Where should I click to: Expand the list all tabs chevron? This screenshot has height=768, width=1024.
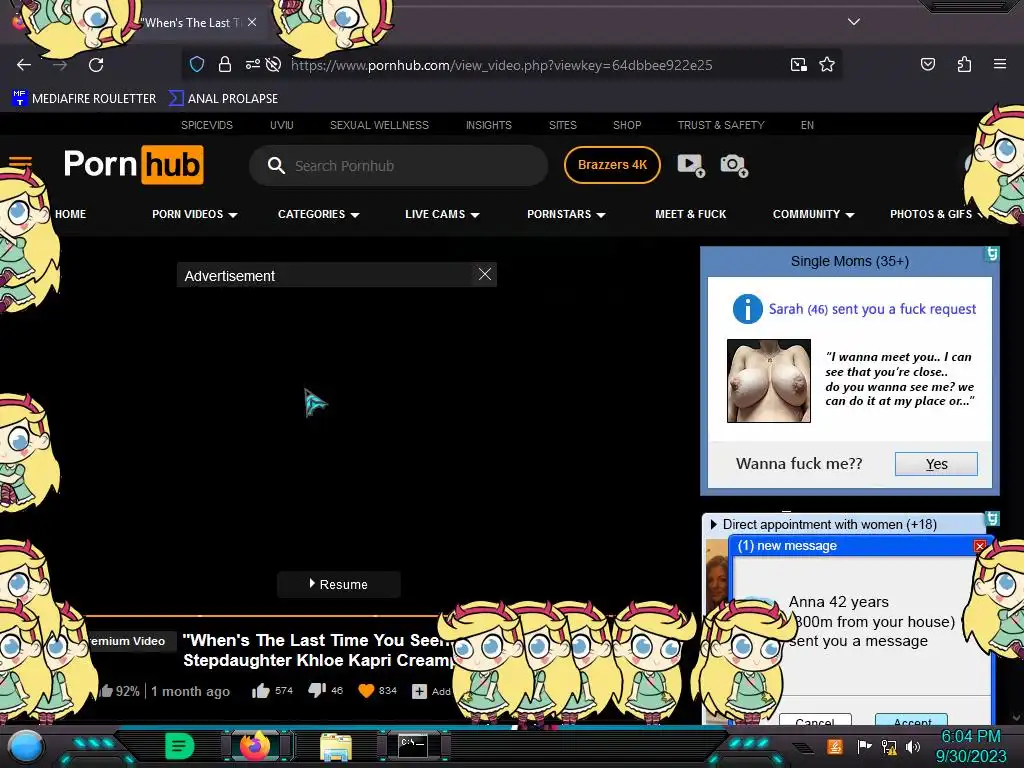tap(854, 22)
